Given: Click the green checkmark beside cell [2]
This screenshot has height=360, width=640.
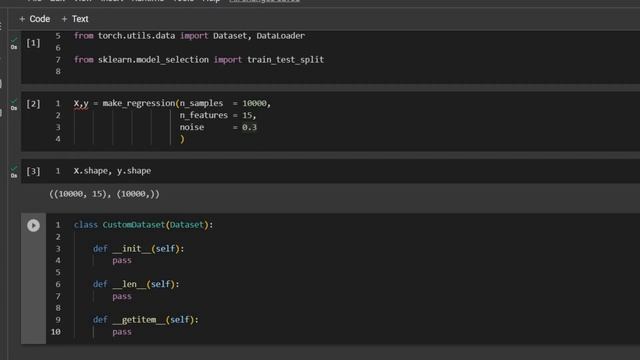Looking at the screenshot, I should click(14, 101).
